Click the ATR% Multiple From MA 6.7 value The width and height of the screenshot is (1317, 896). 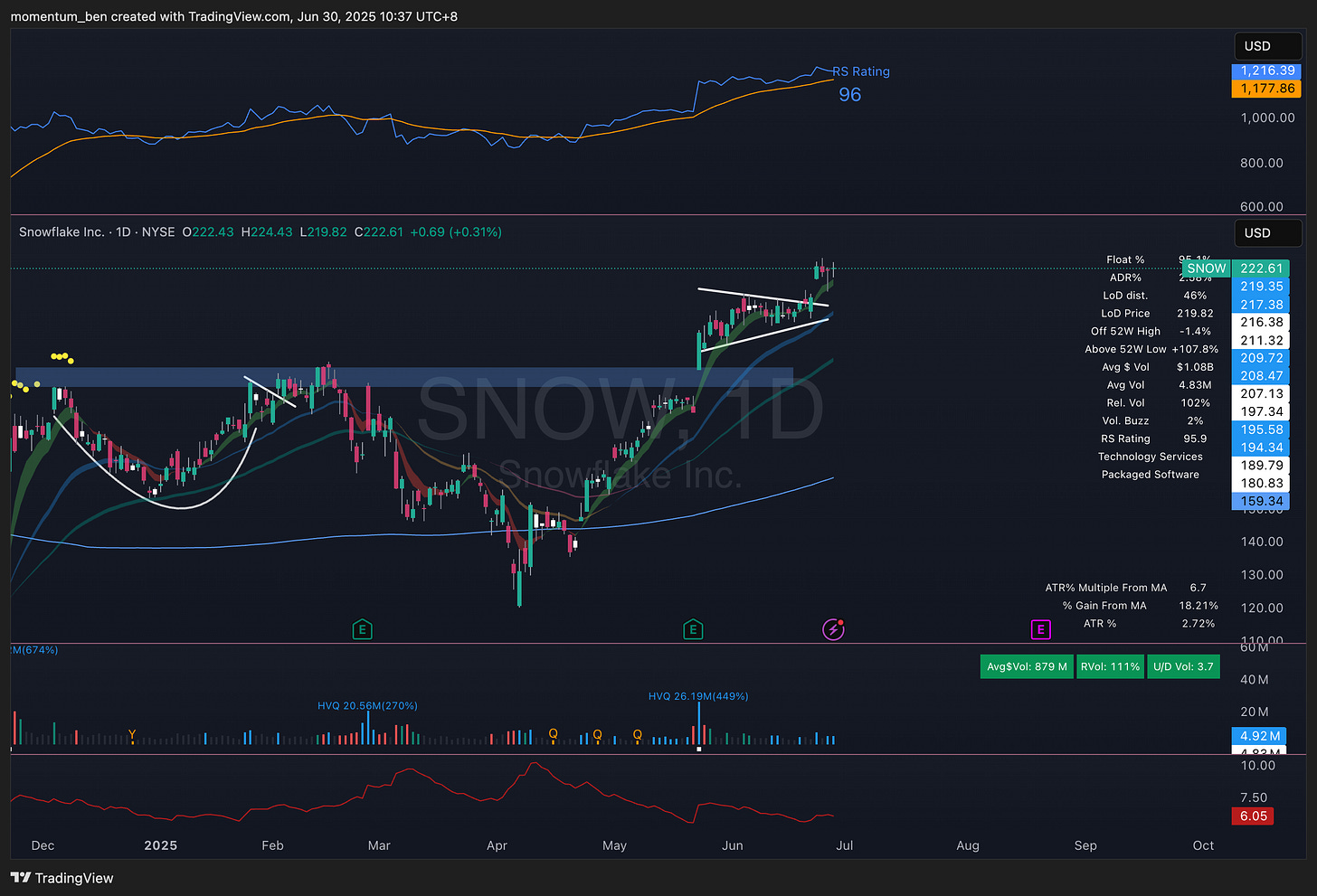[1198, 588]
